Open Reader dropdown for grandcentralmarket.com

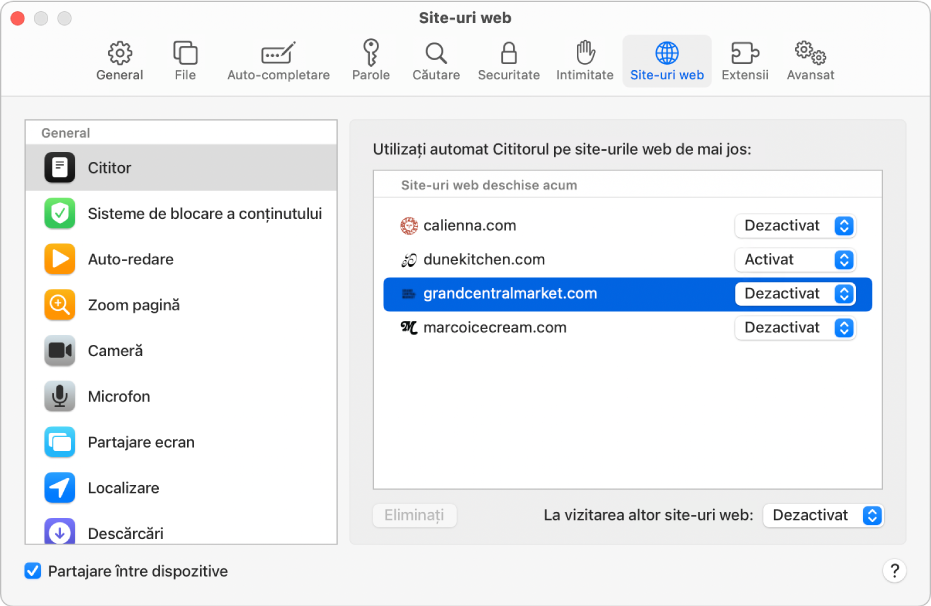click(x=795, y=294)
